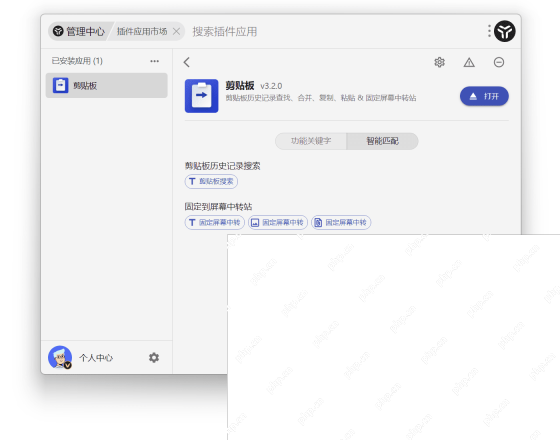The image size is (560, 440).
Task: Click the file-type 固定屏幕中转 tag
Action: point(341,222)
